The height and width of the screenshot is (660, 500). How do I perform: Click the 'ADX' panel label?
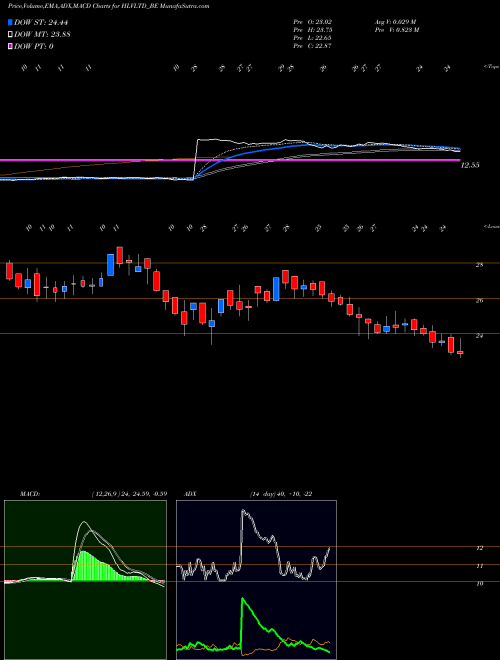(190, 494)
